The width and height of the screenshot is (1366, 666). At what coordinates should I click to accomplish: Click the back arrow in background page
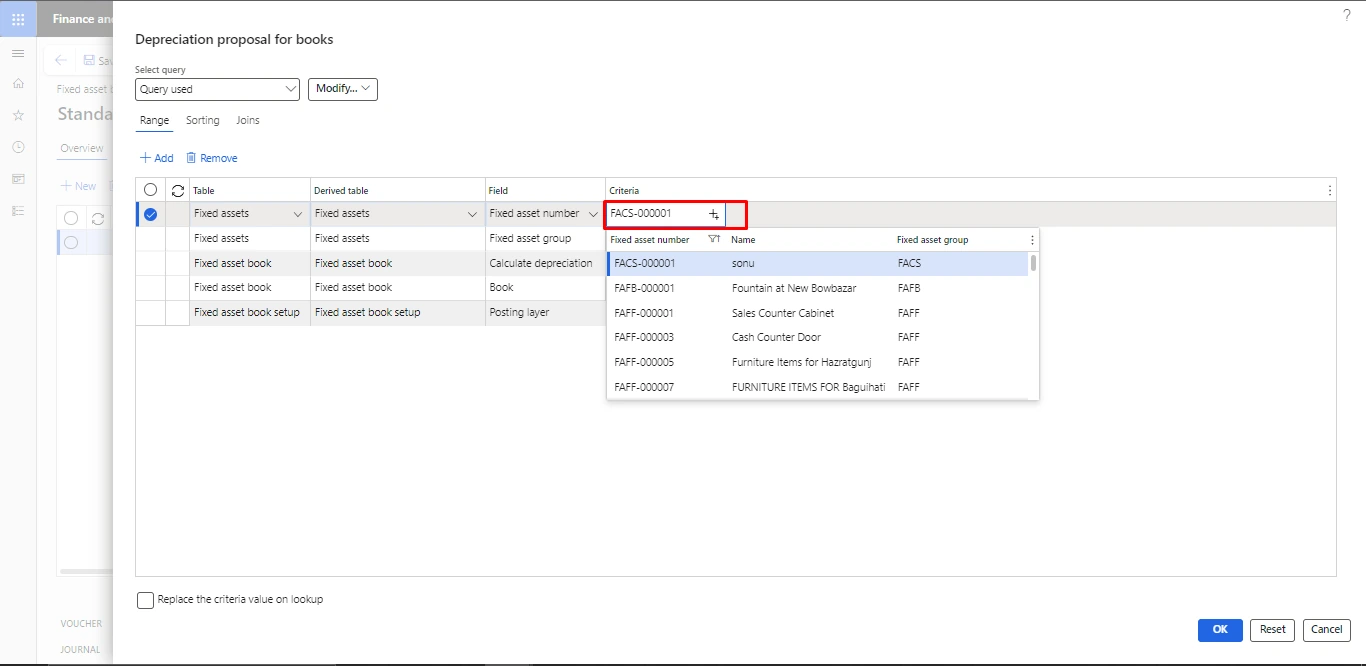pyautogui.click(x=61, y=60)
